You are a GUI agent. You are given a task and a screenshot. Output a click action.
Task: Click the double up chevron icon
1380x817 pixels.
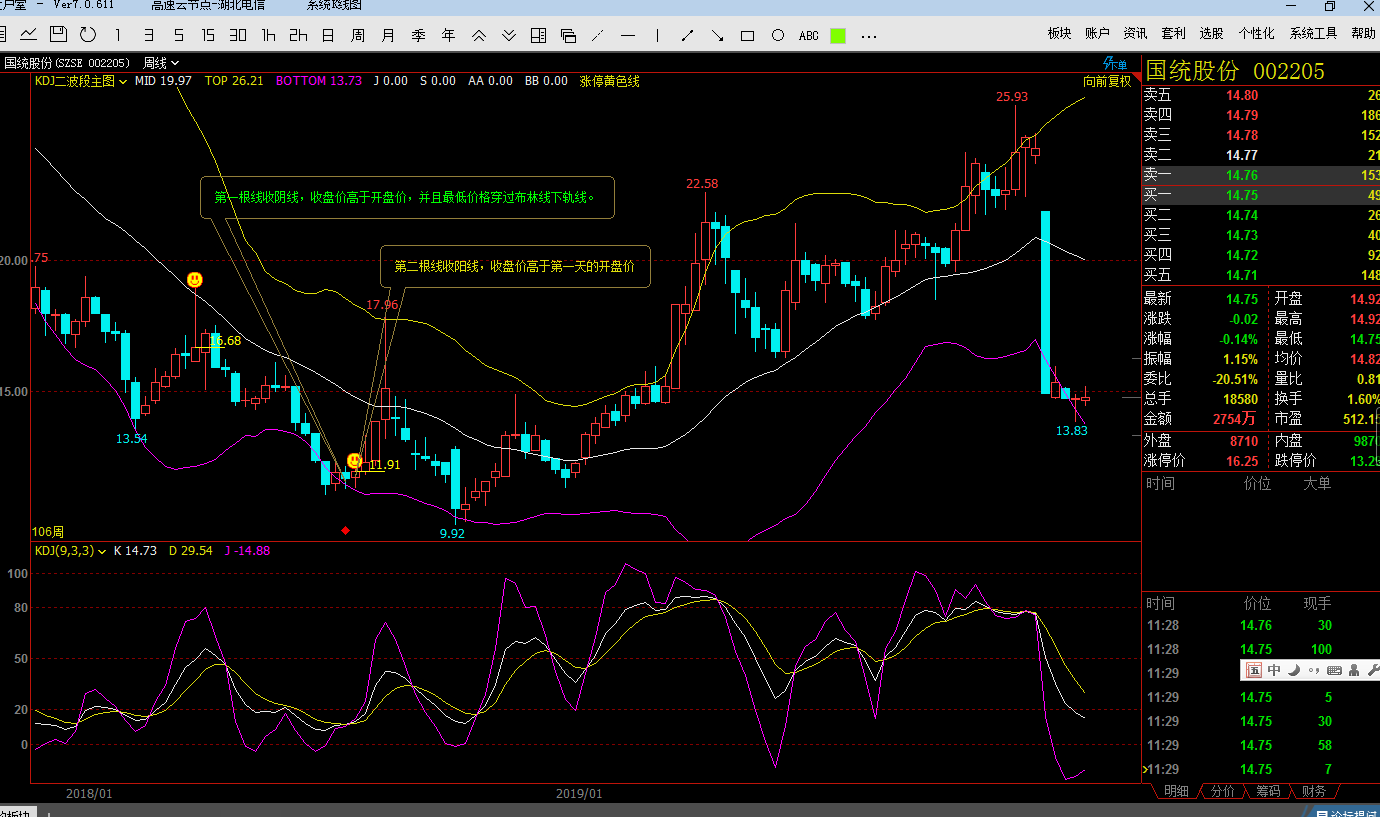(478, 36)
